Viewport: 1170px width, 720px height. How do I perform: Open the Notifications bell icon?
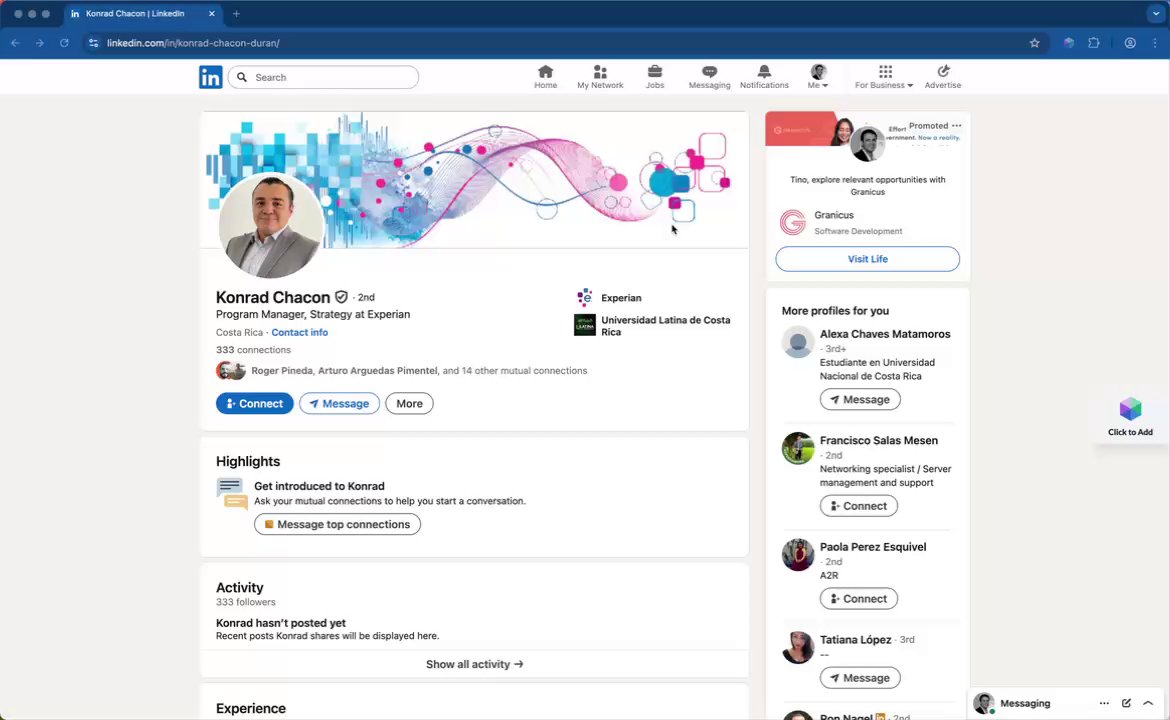pos(764,77)
